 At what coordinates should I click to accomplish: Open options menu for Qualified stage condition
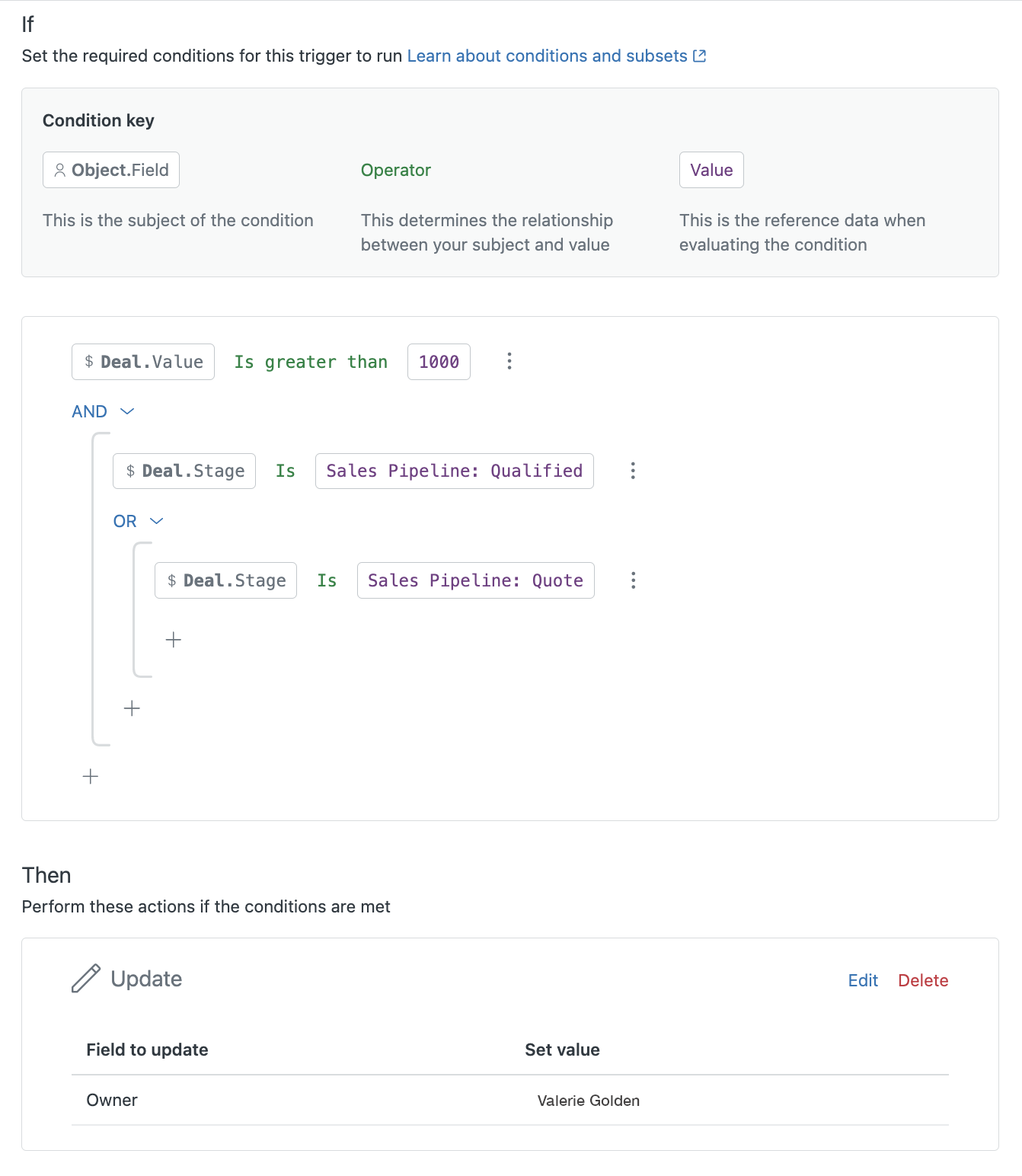tap(633, 471)
